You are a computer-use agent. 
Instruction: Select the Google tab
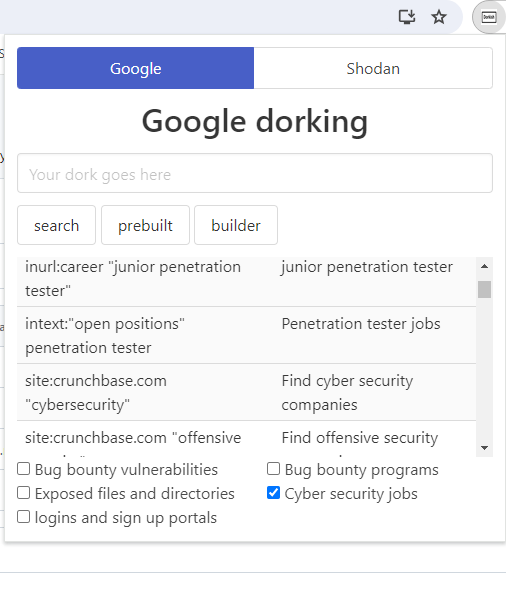[x=135, y=68]
